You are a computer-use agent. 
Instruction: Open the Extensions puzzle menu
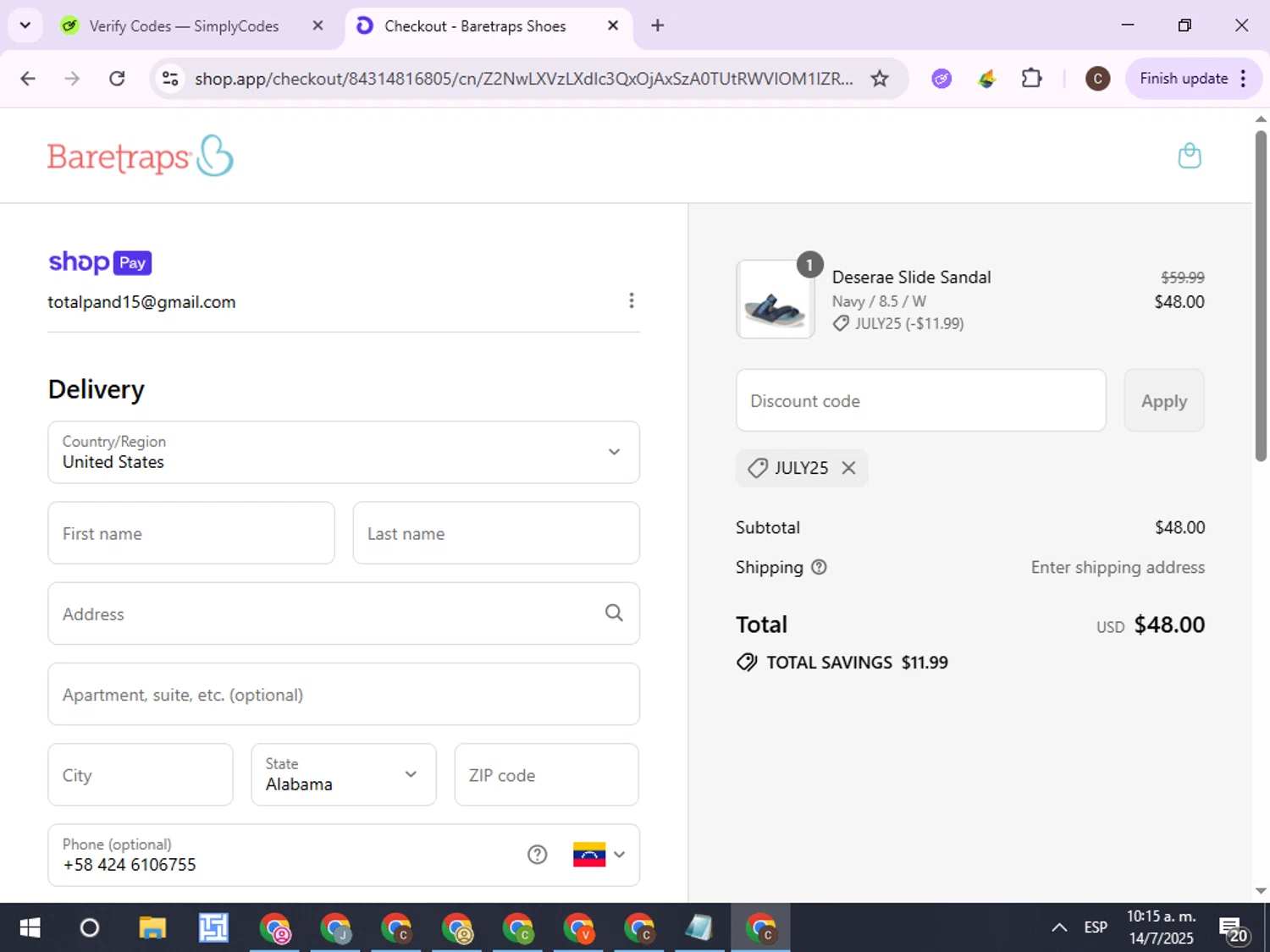[x=1031, y=79]
